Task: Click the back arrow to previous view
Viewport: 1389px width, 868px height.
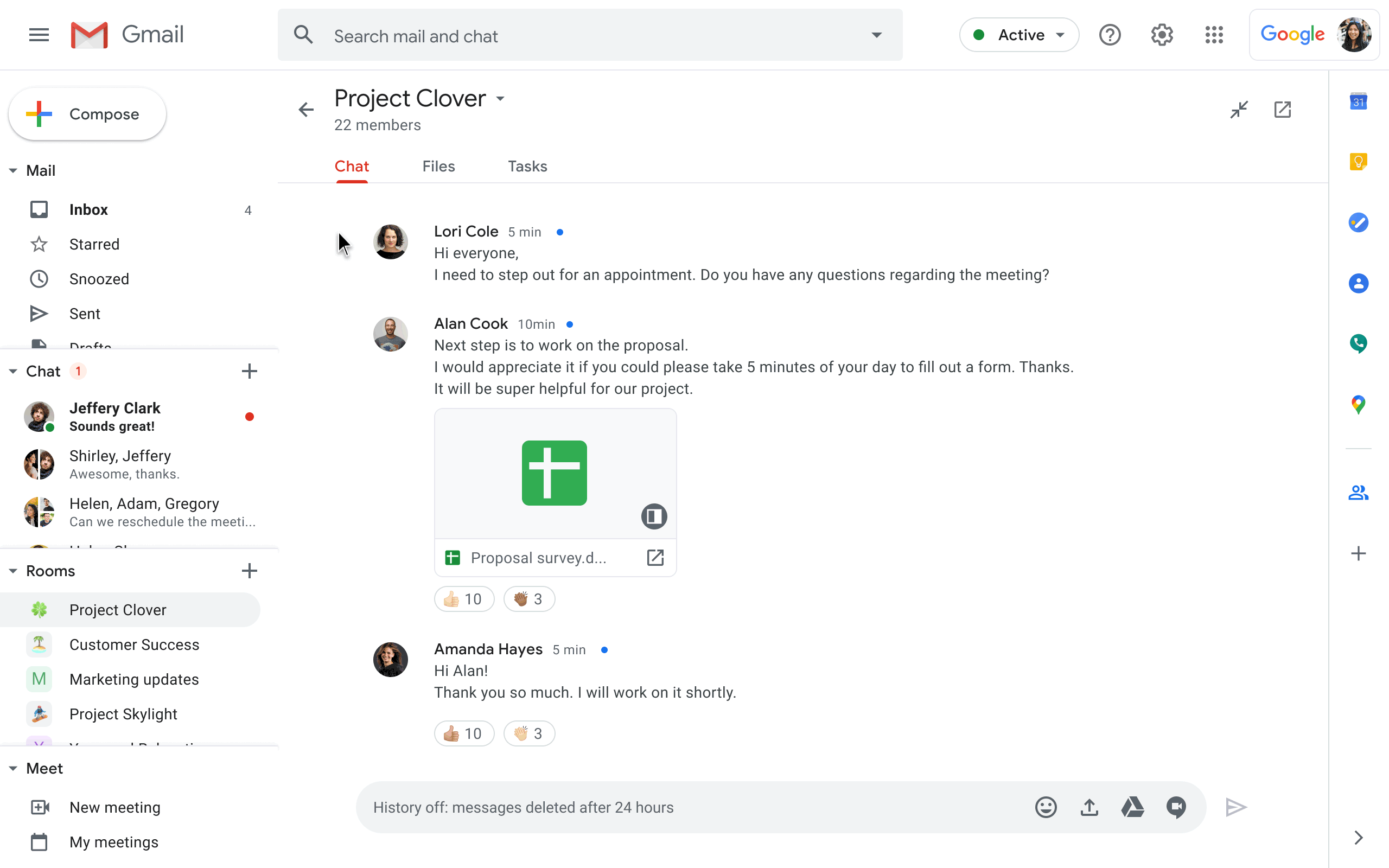Action: click(x=306, y=109)
